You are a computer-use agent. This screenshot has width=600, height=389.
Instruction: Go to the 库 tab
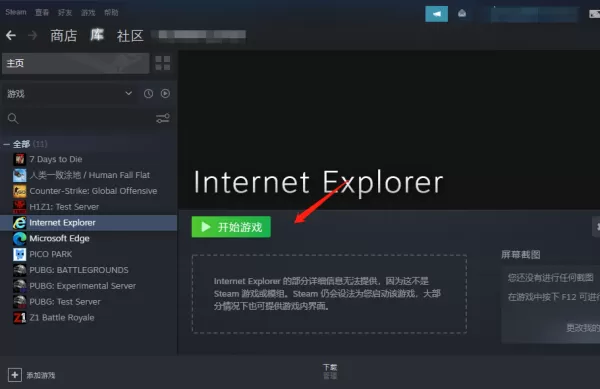coord(97,35)
